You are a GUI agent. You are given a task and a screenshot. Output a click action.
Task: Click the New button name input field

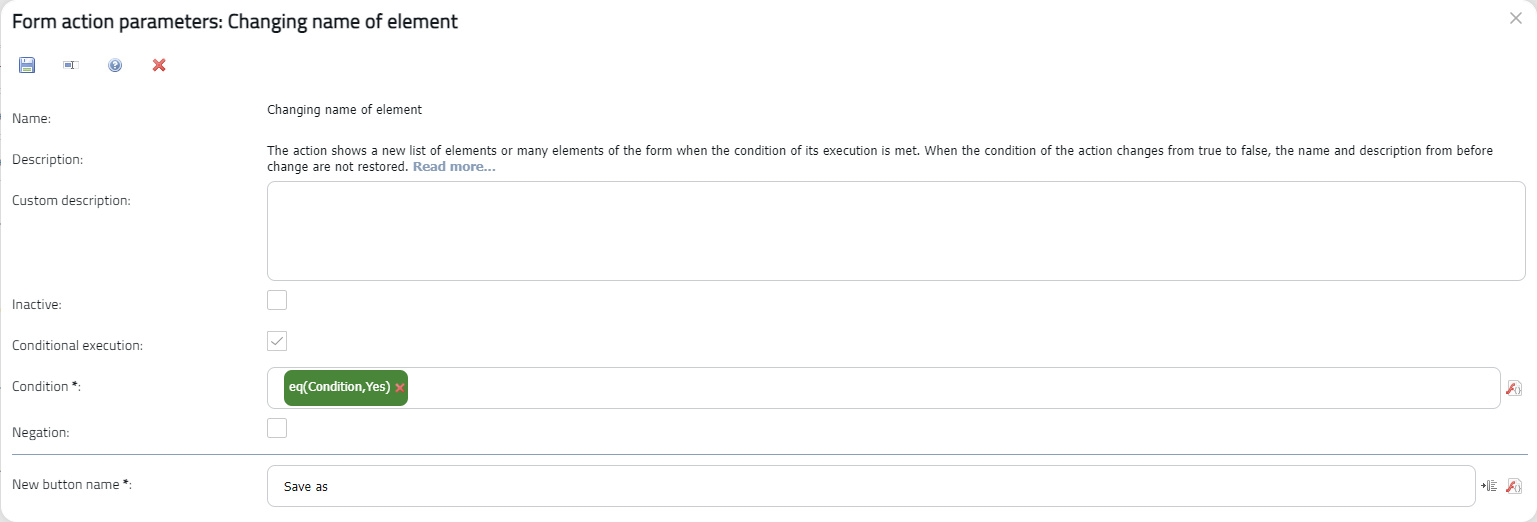(870, 486)
